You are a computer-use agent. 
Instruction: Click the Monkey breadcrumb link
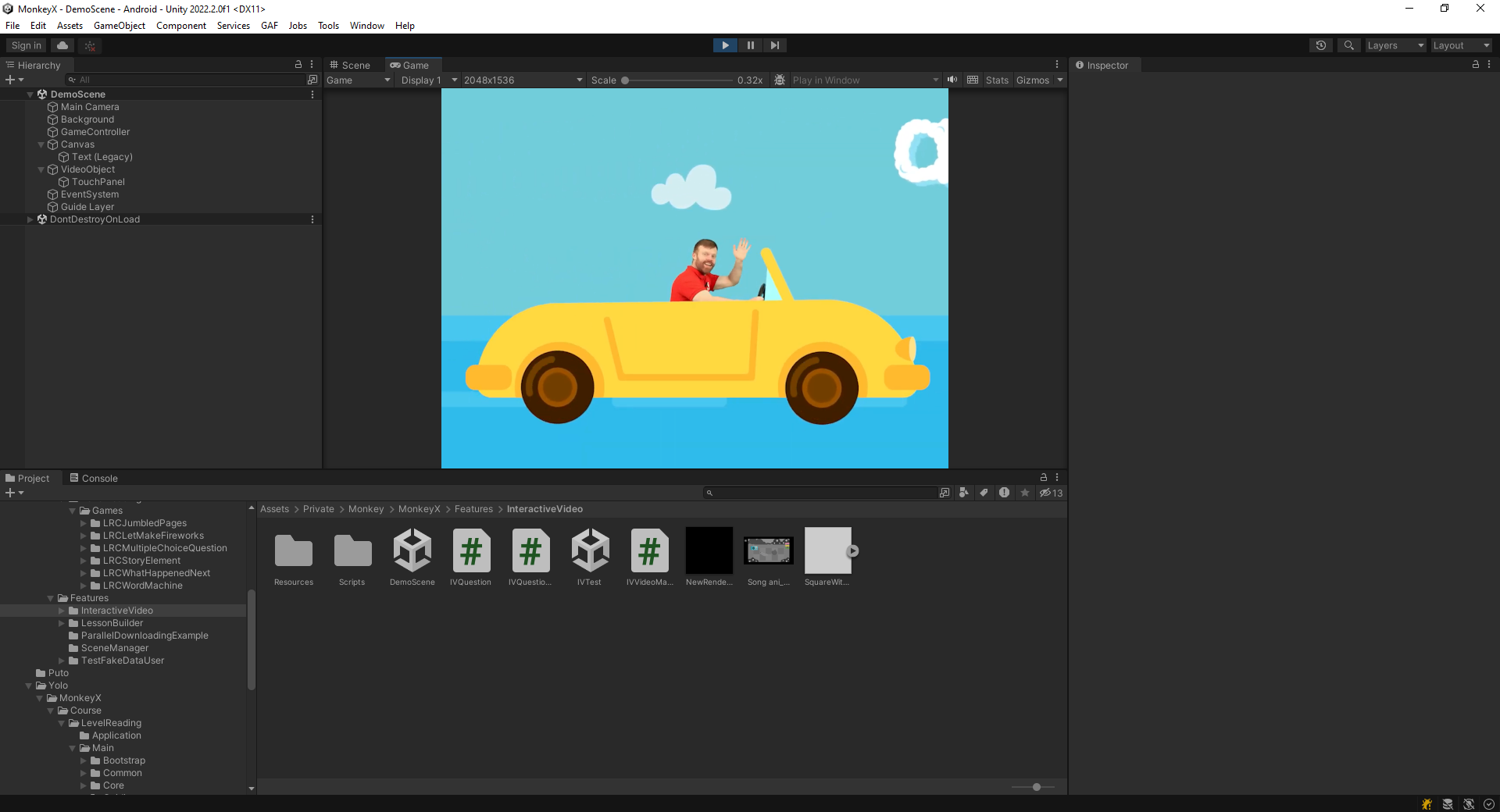(366, 509)
